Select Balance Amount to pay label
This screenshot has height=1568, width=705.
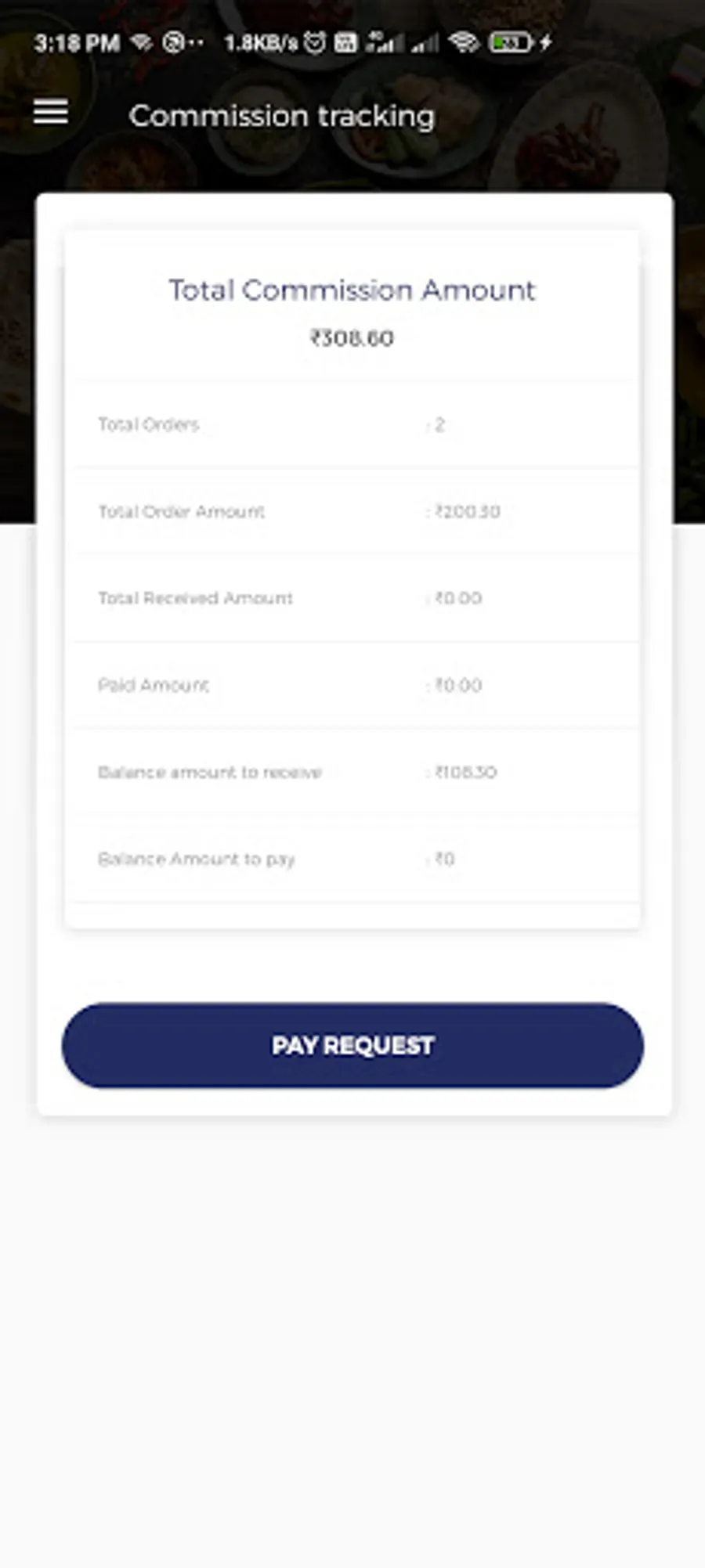click(x=197, y=859)
